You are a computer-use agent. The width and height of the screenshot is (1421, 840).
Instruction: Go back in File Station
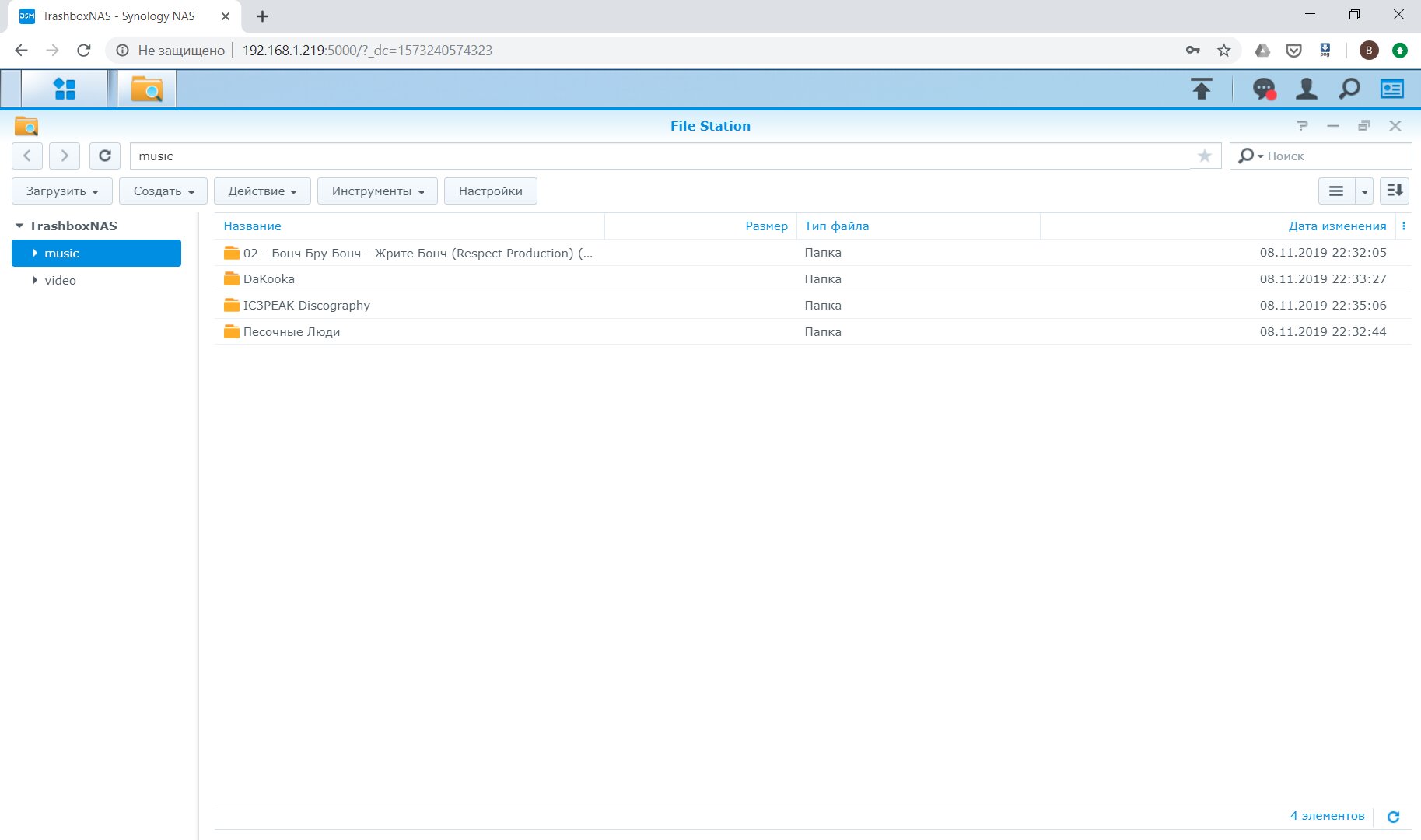tap(27, 156)
